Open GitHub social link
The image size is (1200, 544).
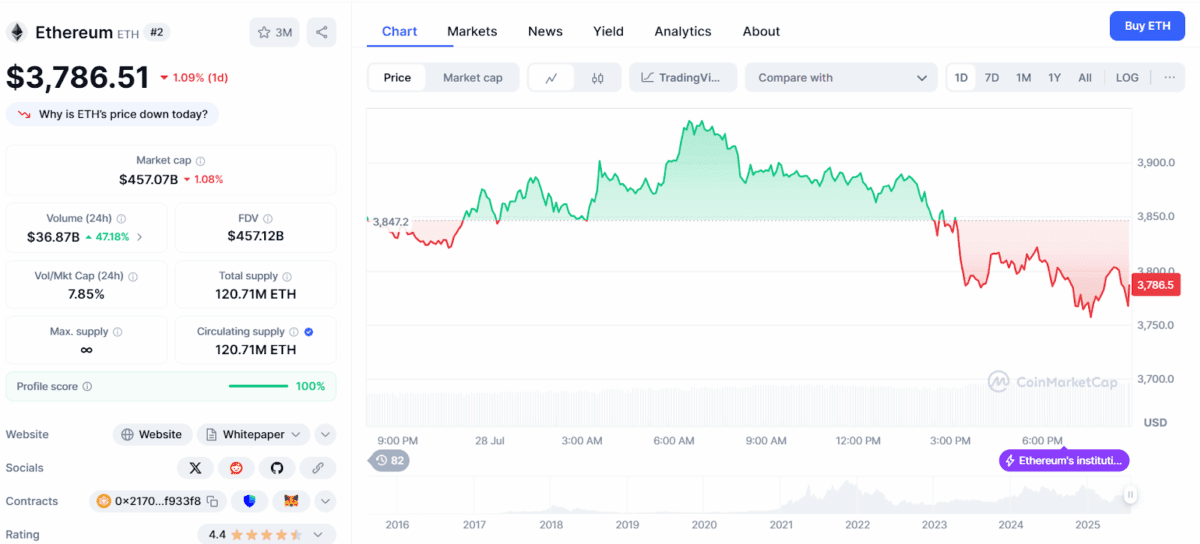pos(277,468)
